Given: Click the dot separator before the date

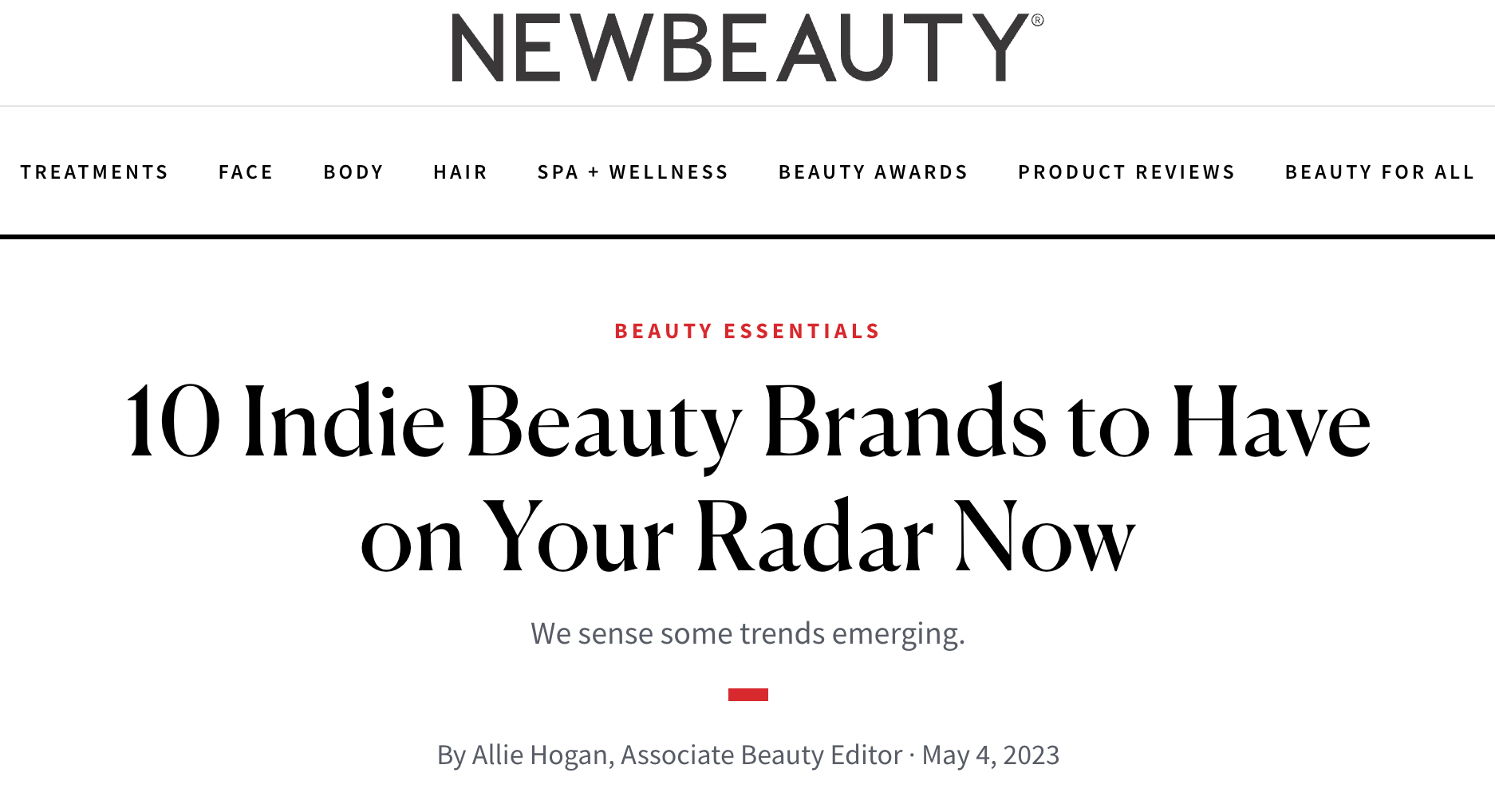Looking at the screenshot, I should tap(912, 755).
